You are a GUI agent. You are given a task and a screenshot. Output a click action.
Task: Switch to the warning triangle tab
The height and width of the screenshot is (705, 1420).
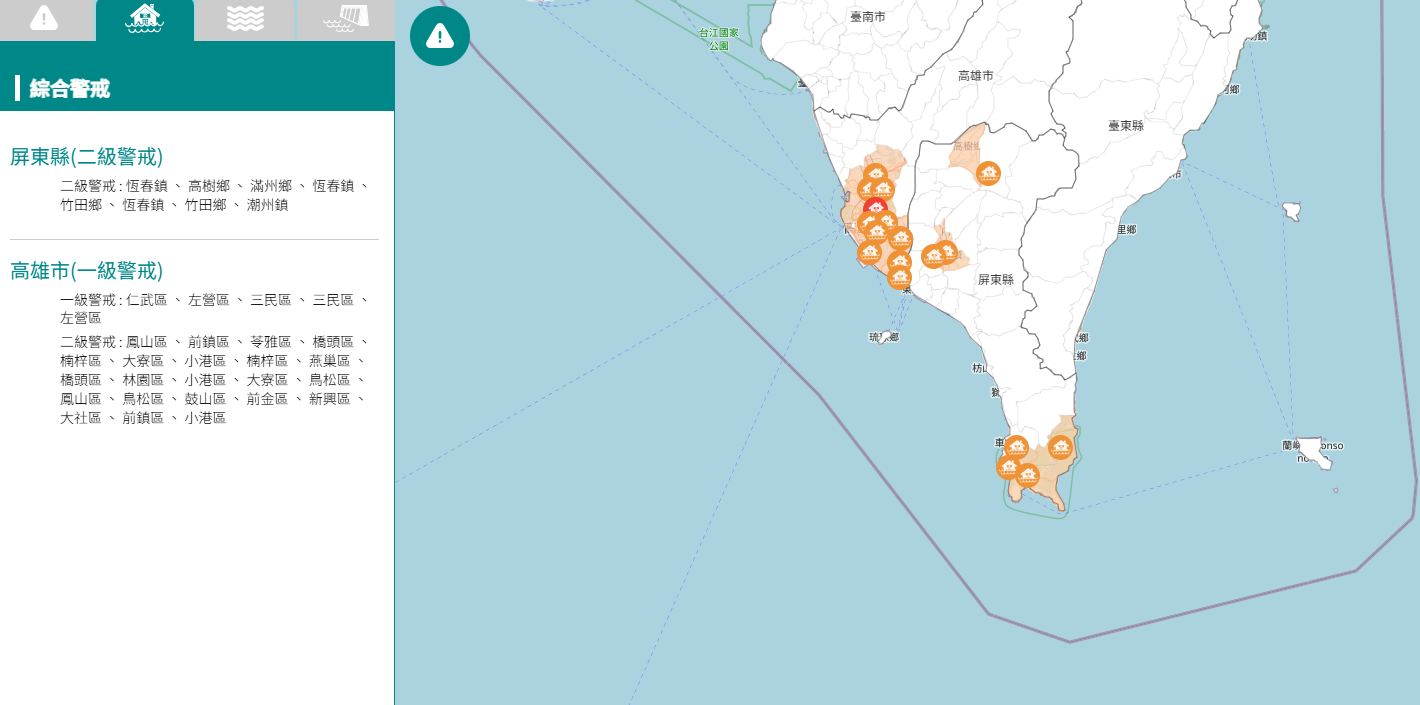pyautogui.click(x=44, y=18)
